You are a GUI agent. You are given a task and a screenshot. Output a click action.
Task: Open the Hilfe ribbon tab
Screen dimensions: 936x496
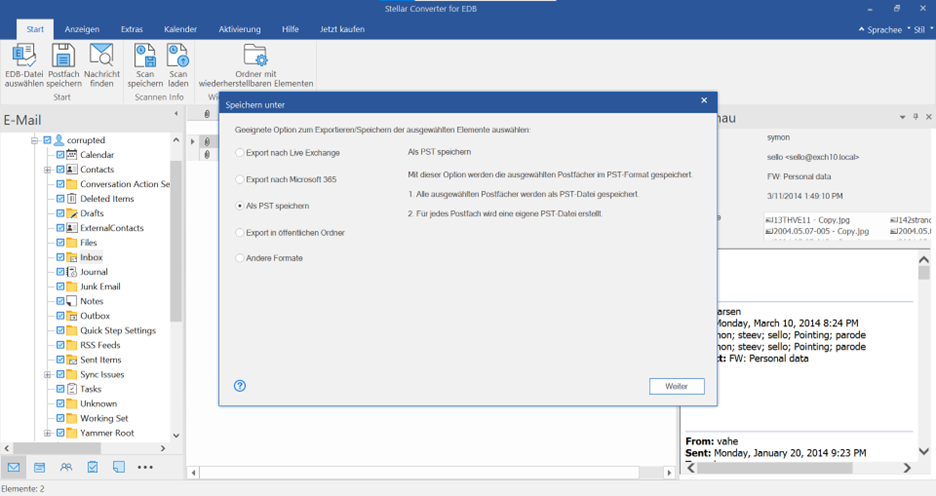tap(290, 29)
